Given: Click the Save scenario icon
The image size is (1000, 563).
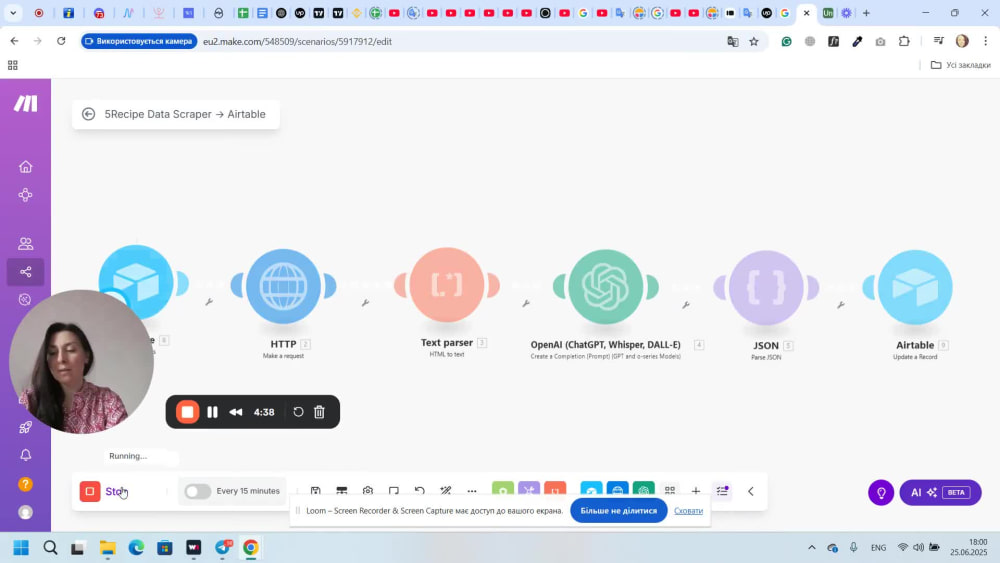Looking at the screenshot, I should click(x=316, y=491).
